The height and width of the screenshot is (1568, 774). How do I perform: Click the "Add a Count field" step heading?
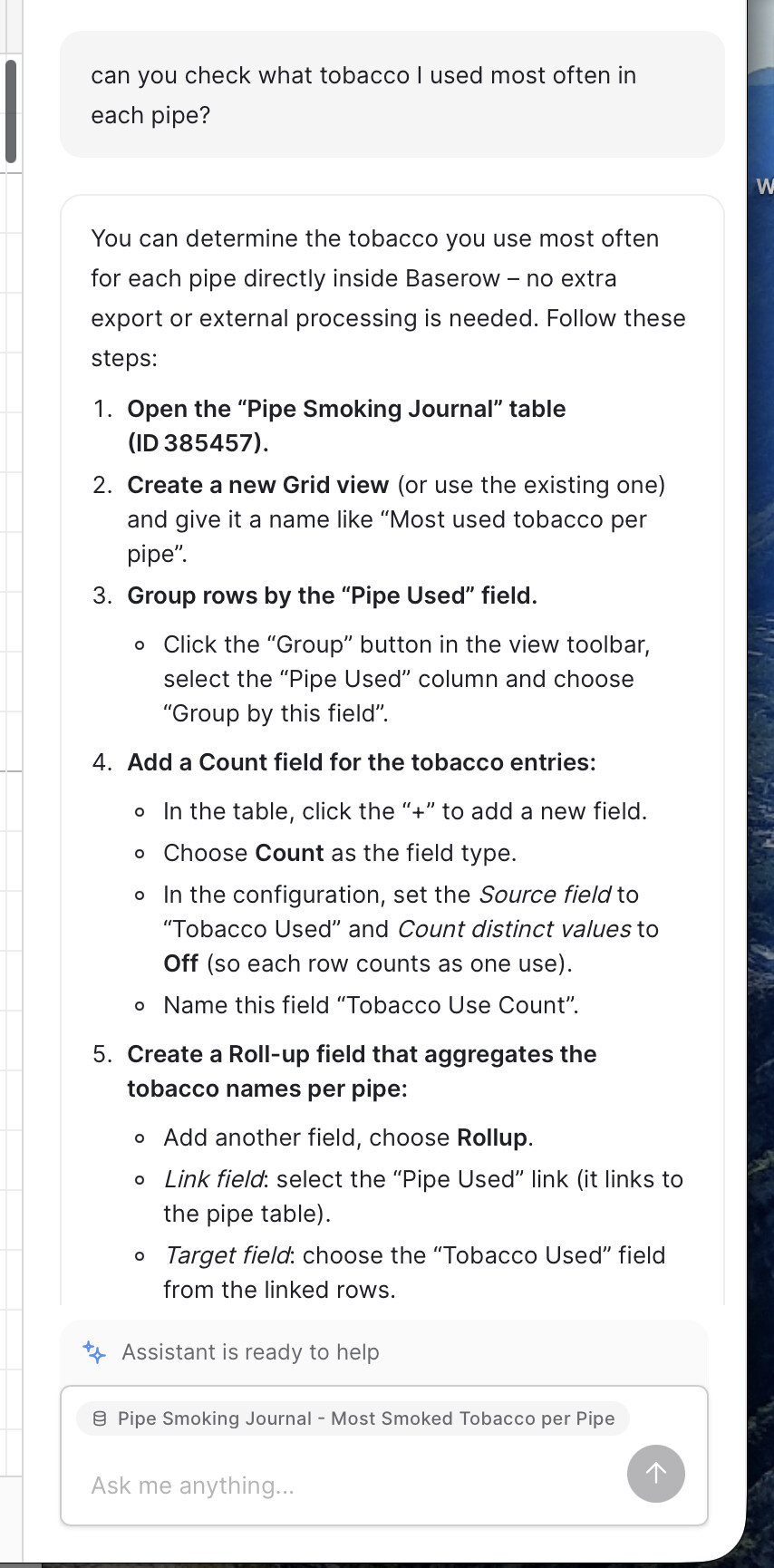tap(361, 762)
